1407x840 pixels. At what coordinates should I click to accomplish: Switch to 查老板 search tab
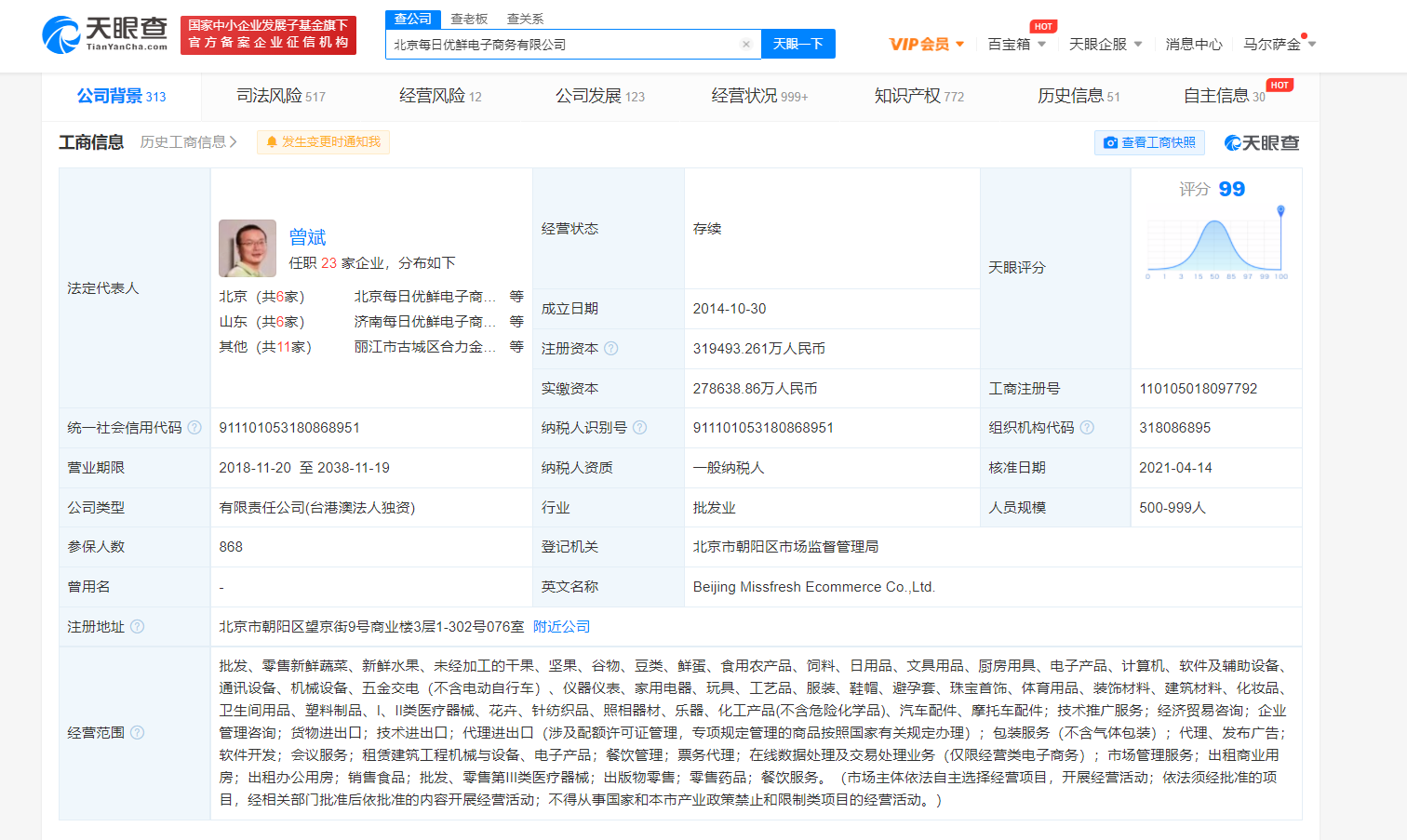(x=469, y=19)
